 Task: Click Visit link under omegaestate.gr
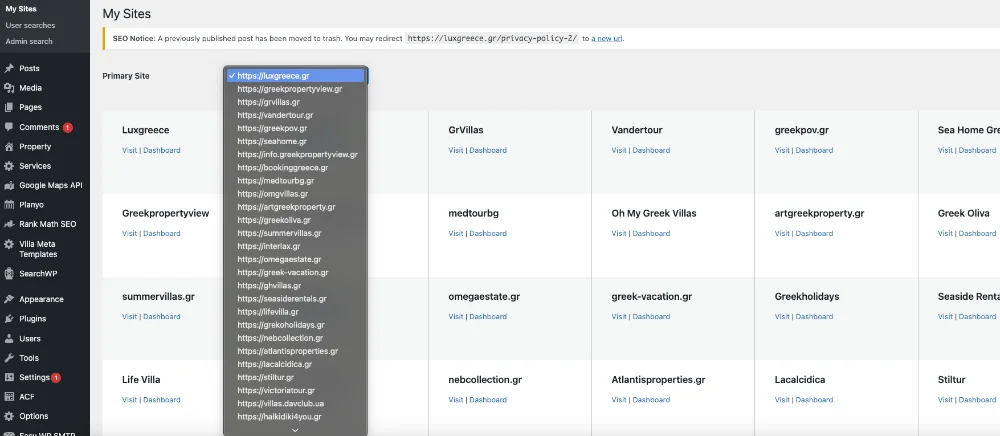(456, 316)
